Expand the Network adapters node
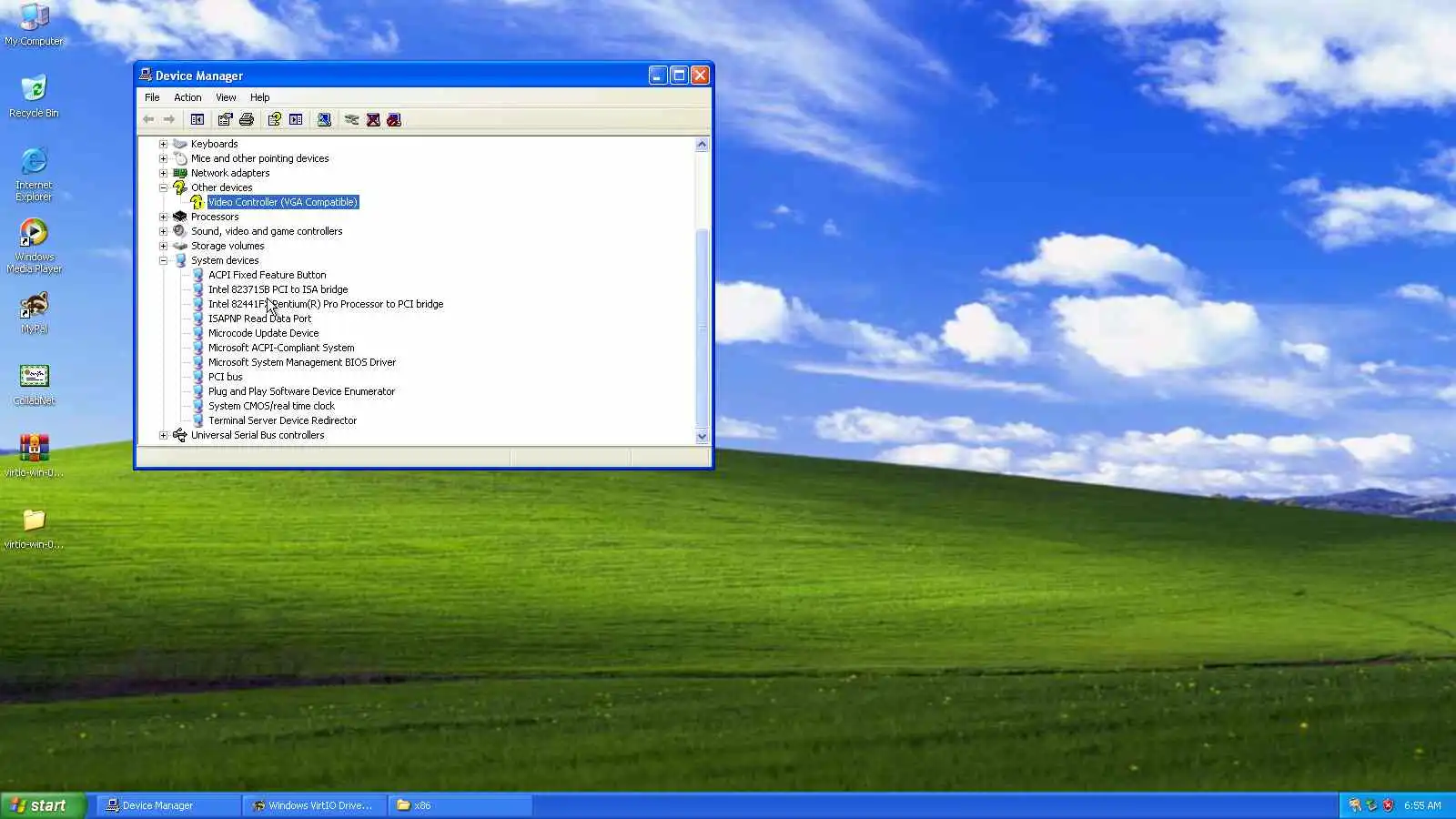This screenshot has width=1456, height=819. (164, 173)
